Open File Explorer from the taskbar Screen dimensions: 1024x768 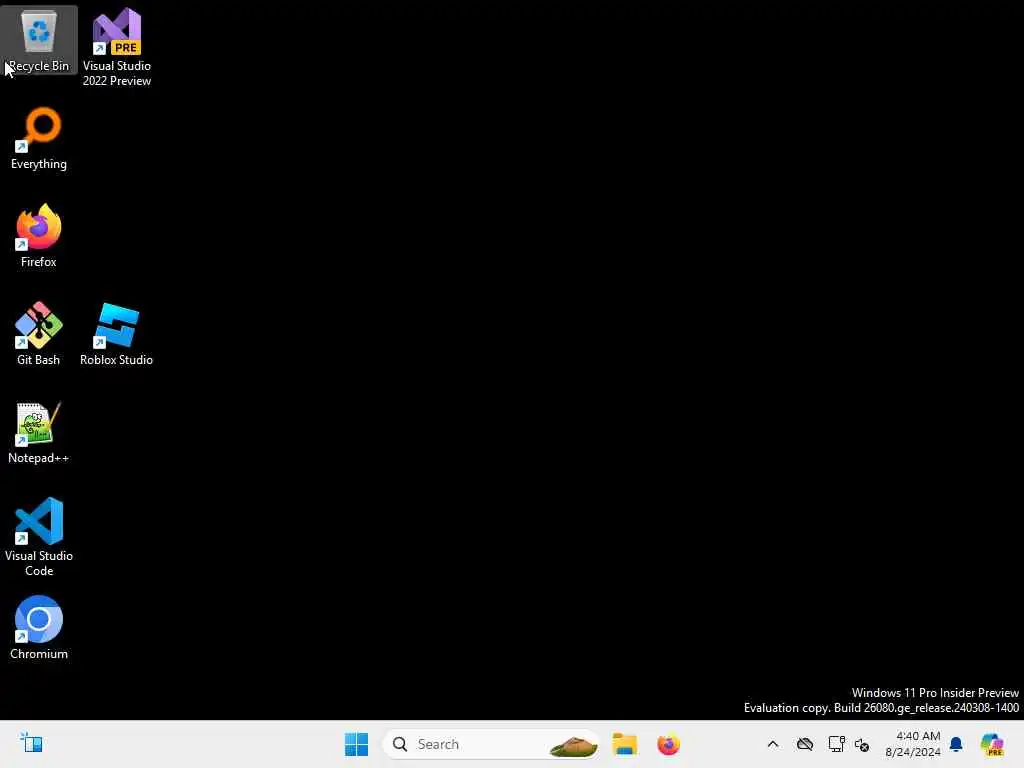(624, 744)
